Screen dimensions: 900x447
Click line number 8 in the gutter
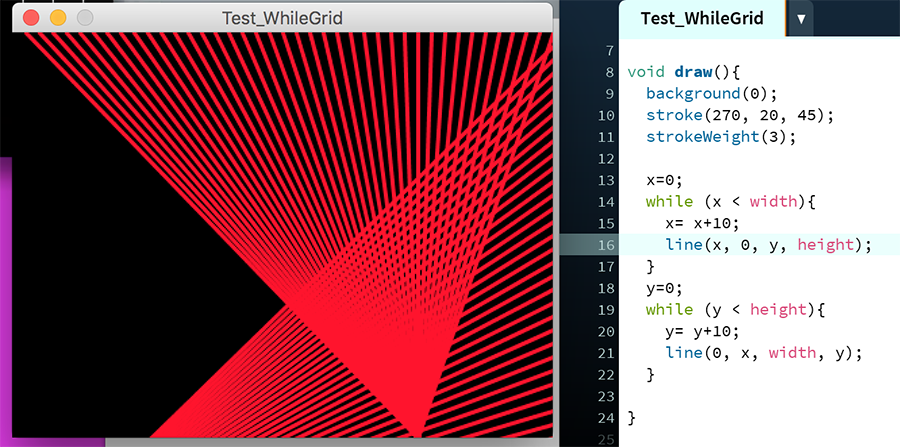610,73
